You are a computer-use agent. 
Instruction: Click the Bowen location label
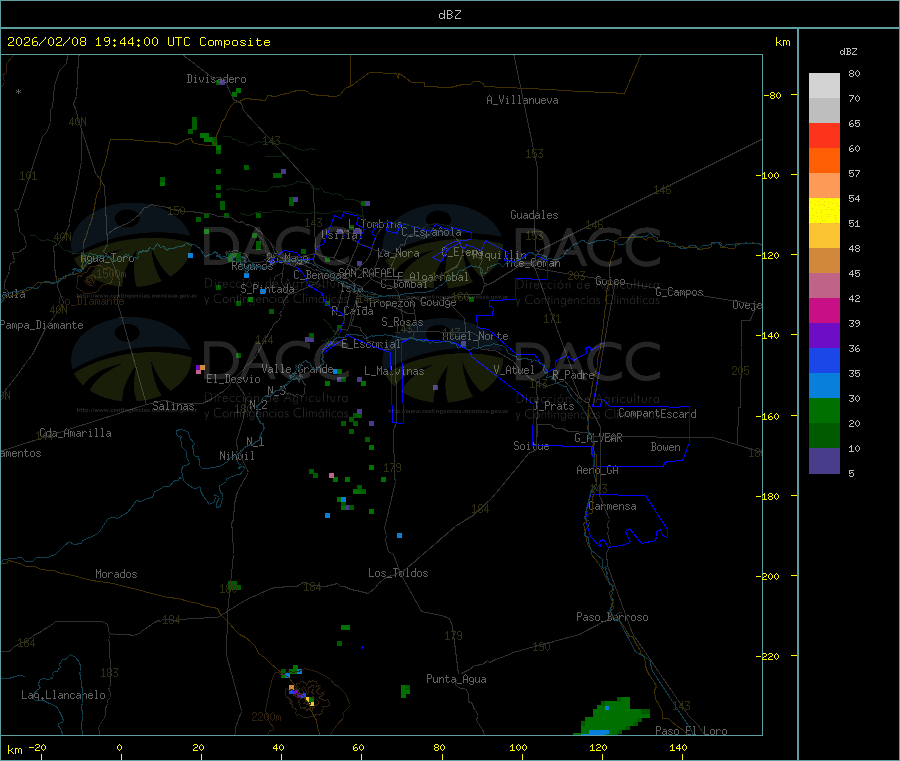click(666, 447)
